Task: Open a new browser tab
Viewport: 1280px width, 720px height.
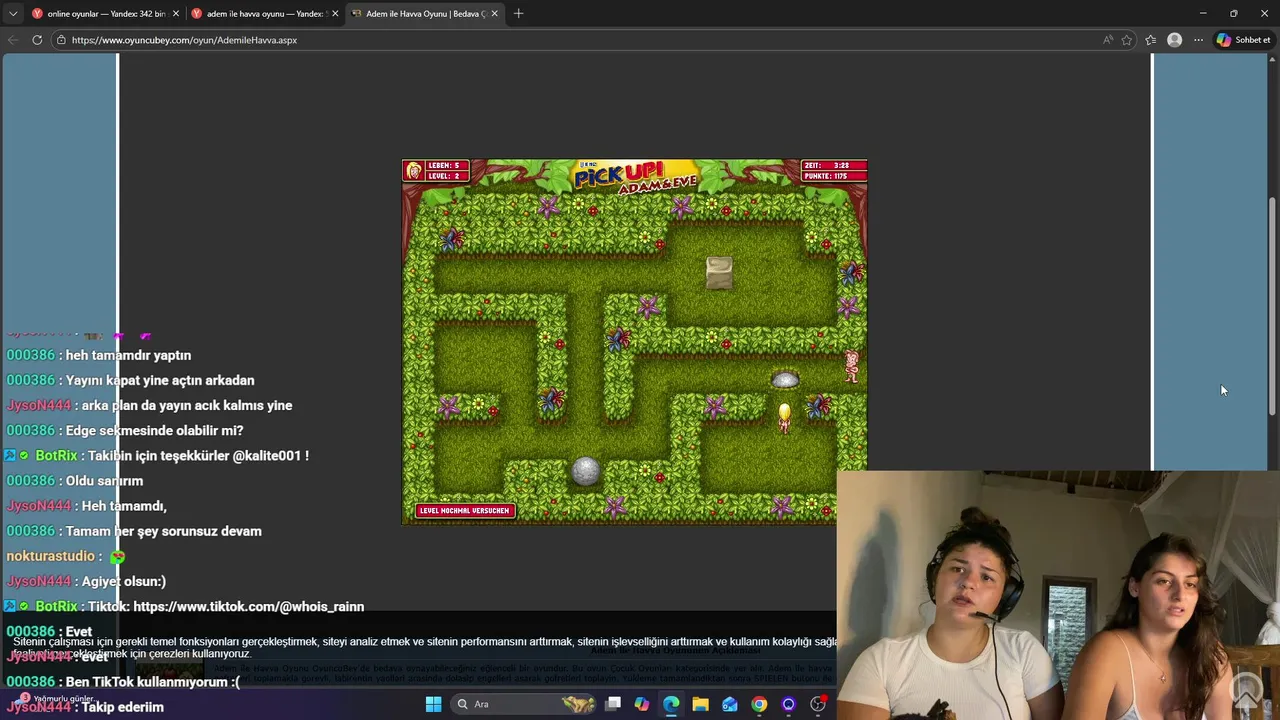Action: click(x=518, y=14)
